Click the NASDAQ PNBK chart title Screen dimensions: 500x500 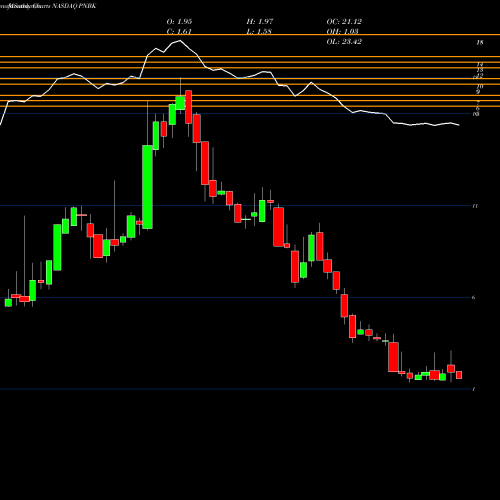pyautogui.click(x=74, y=6)
